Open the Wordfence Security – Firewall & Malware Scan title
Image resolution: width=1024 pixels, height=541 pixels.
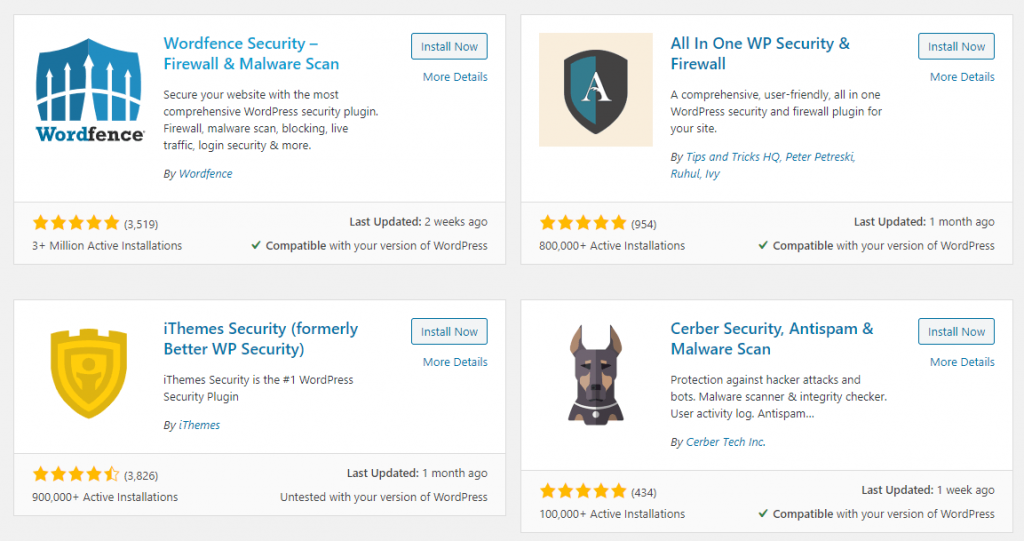(x=251, y=54)
